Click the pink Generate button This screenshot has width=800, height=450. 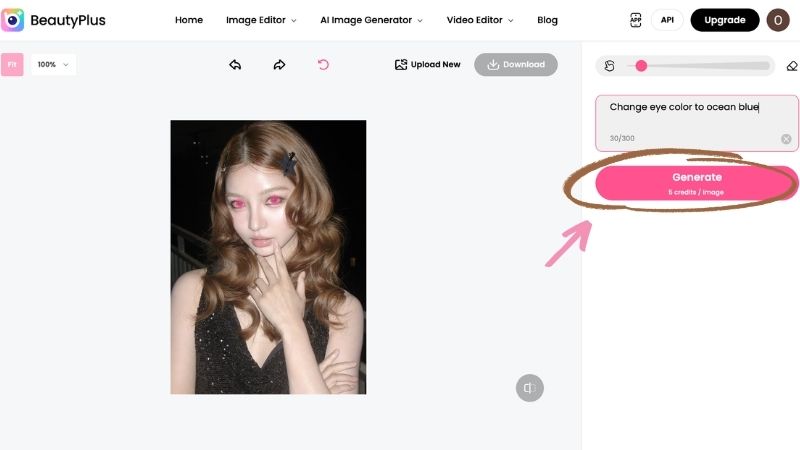pos(696,183)
